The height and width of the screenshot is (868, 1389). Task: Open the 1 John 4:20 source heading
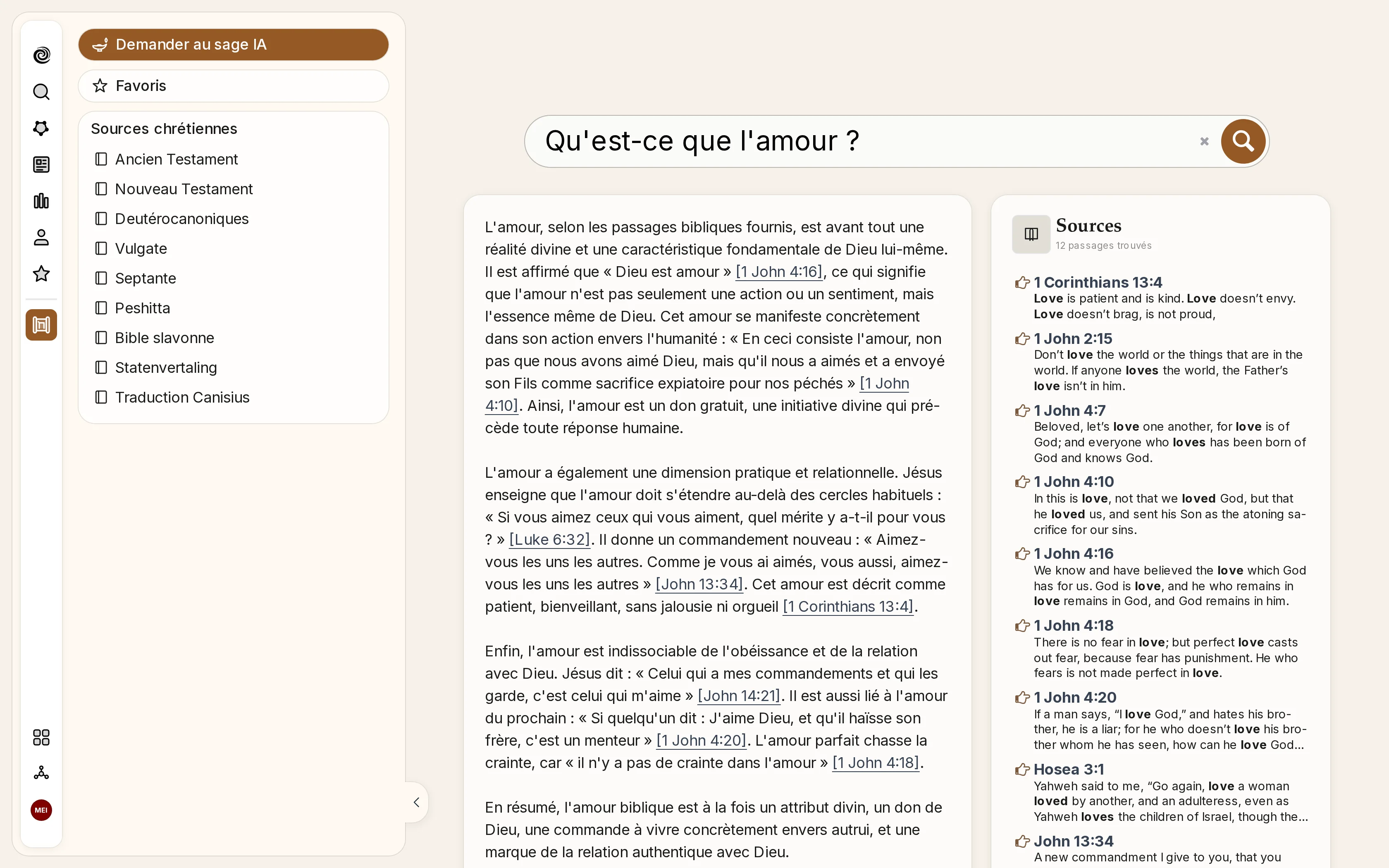click(x=1074, y=698)
